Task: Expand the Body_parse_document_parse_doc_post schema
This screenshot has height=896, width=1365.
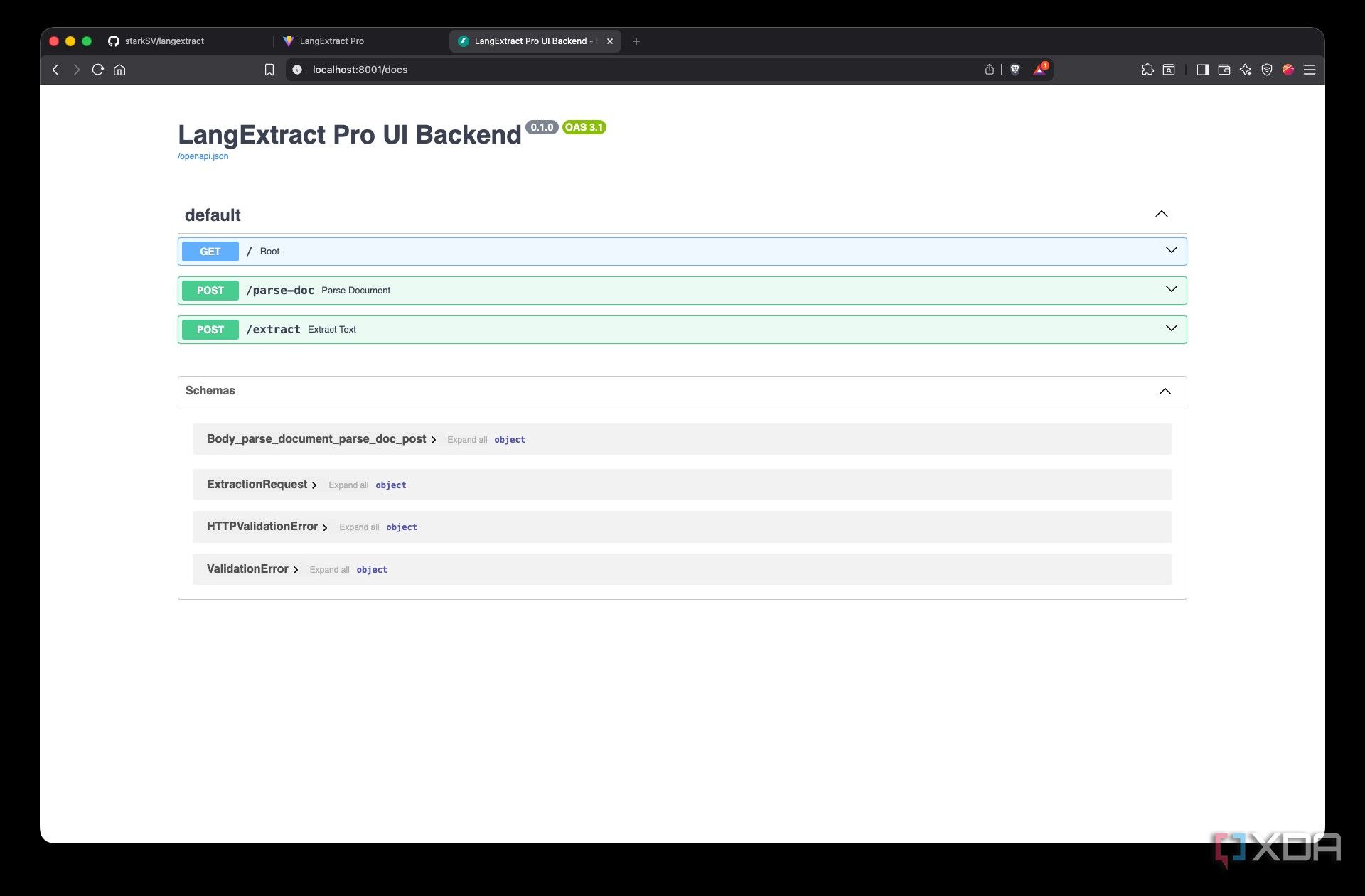Action: [x=321, y=439]
